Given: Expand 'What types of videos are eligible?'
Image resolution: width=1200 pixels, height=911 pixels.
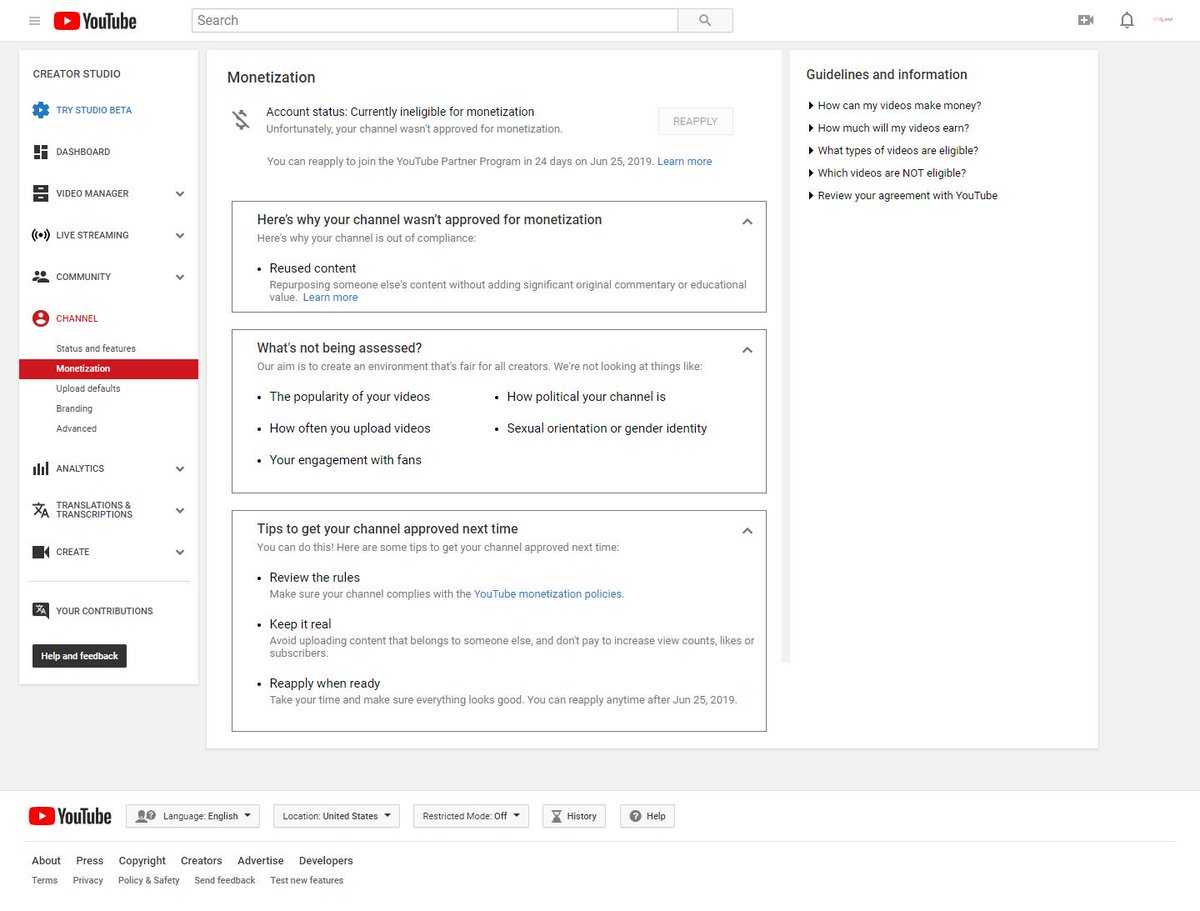Looking at the screenshot, I should pyautogui.click(x=892, y=151).
